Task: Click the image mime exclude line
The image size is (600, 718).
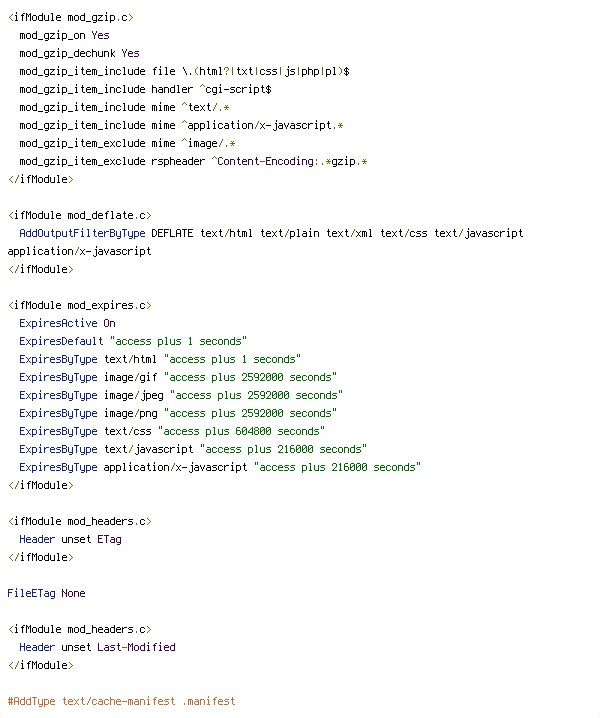Action: click(x=127, y=143)
